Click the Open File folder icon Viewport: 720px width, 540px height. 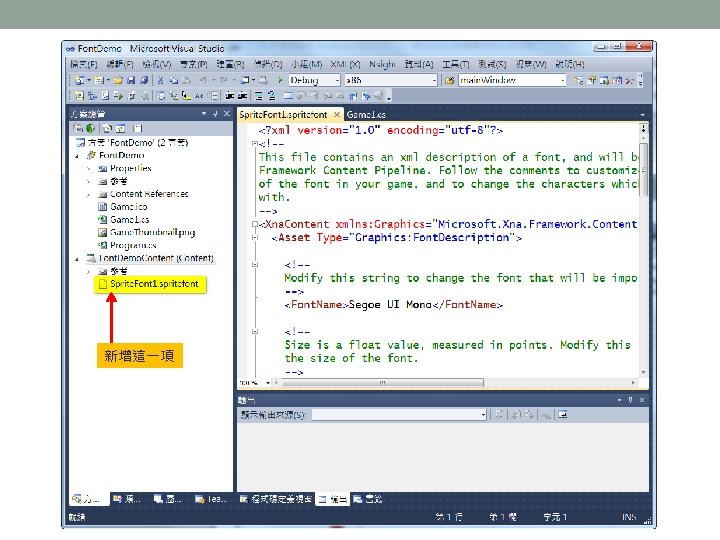click(x=118, y=80)
